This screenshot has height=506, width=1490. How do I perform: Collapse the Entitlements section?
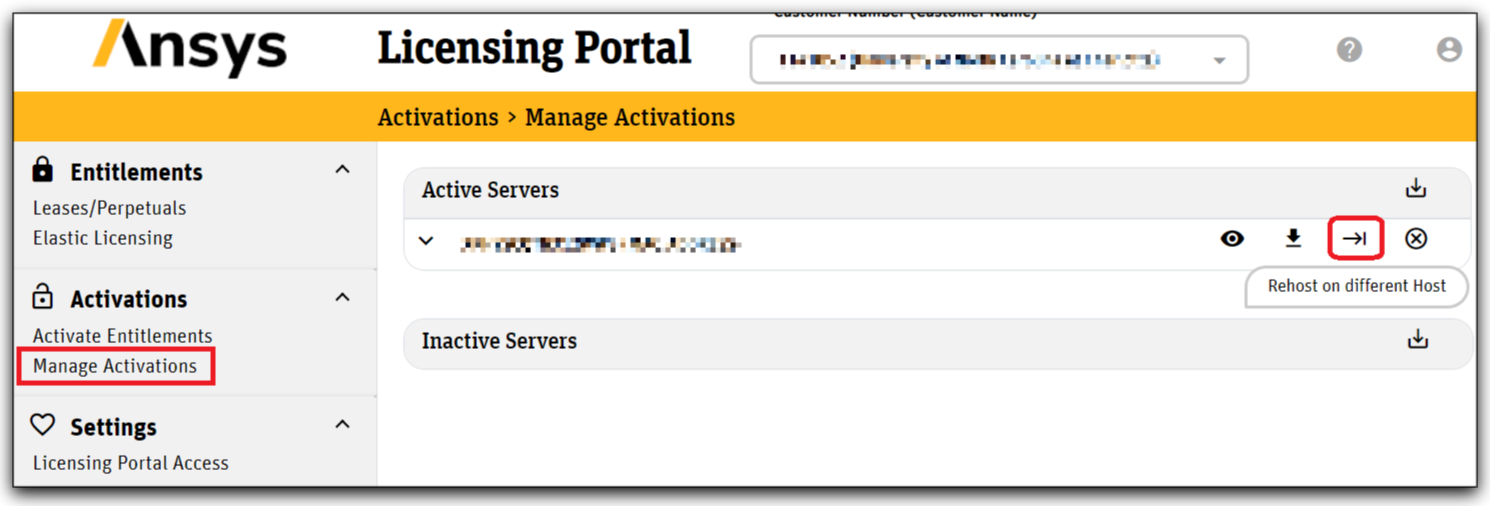point(342,170)
